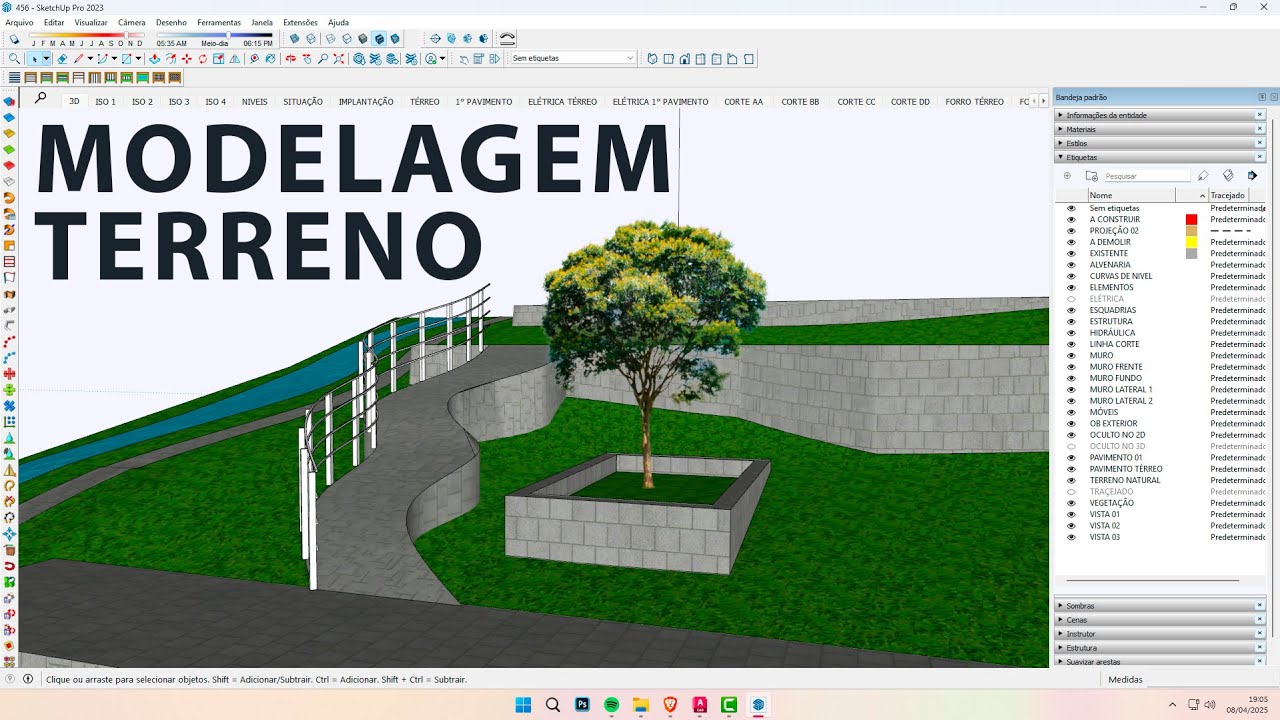Switch to shaded with textures style
Viewport: 1280px width, 720px height.
tap(378, 38)
